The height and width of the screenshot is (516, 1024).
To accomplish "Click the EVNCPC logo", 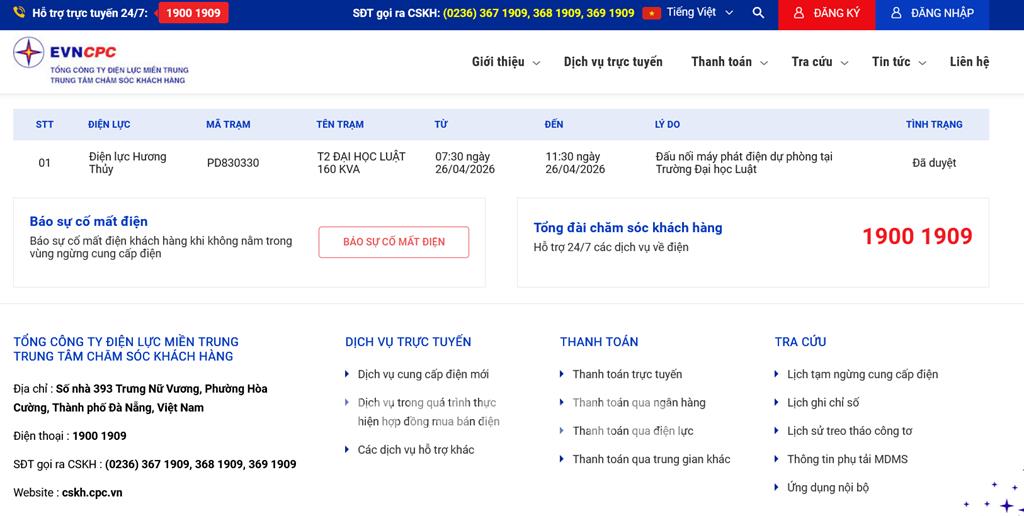I will point(100,62).
